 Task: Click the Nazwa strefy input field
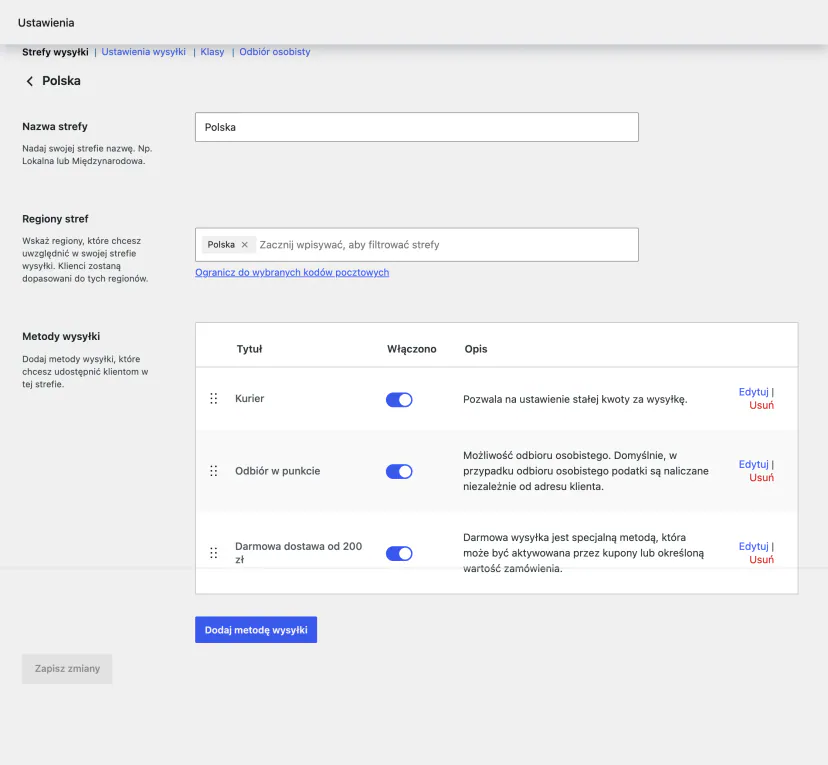pyautogui.click(x=417, y=127)
